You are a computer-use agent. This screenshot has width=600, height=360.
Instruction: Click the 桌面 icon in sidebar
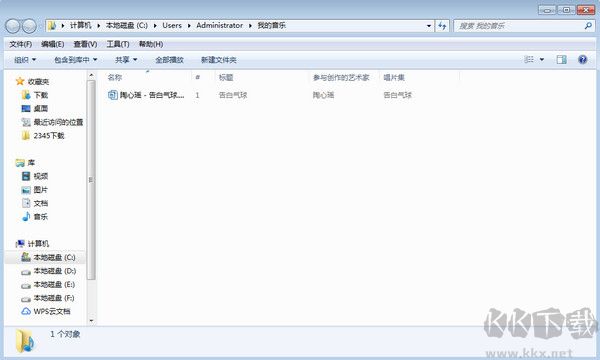(x=26, y=108)
